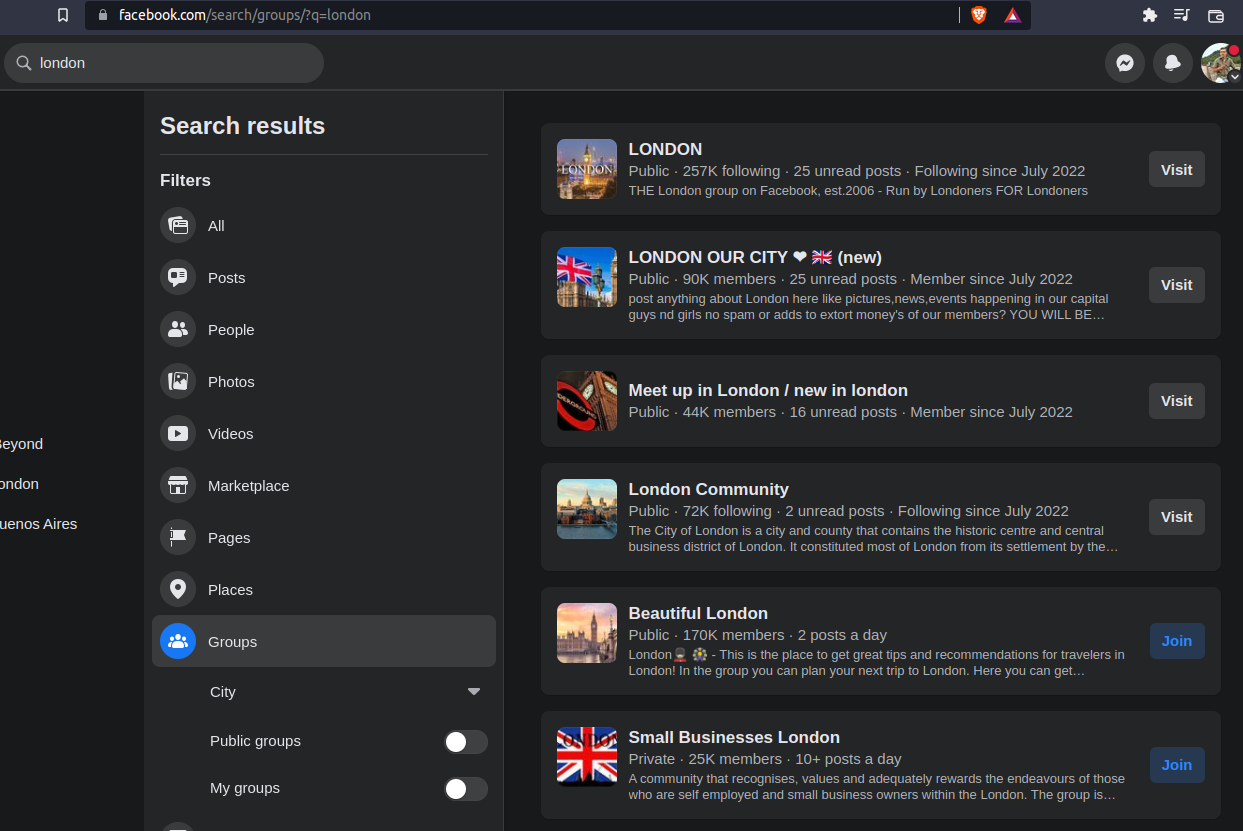Click LONDON OUR CITY group thumbnail
The width and height of the screenshot is (1243, 831).
coord(587,277)
